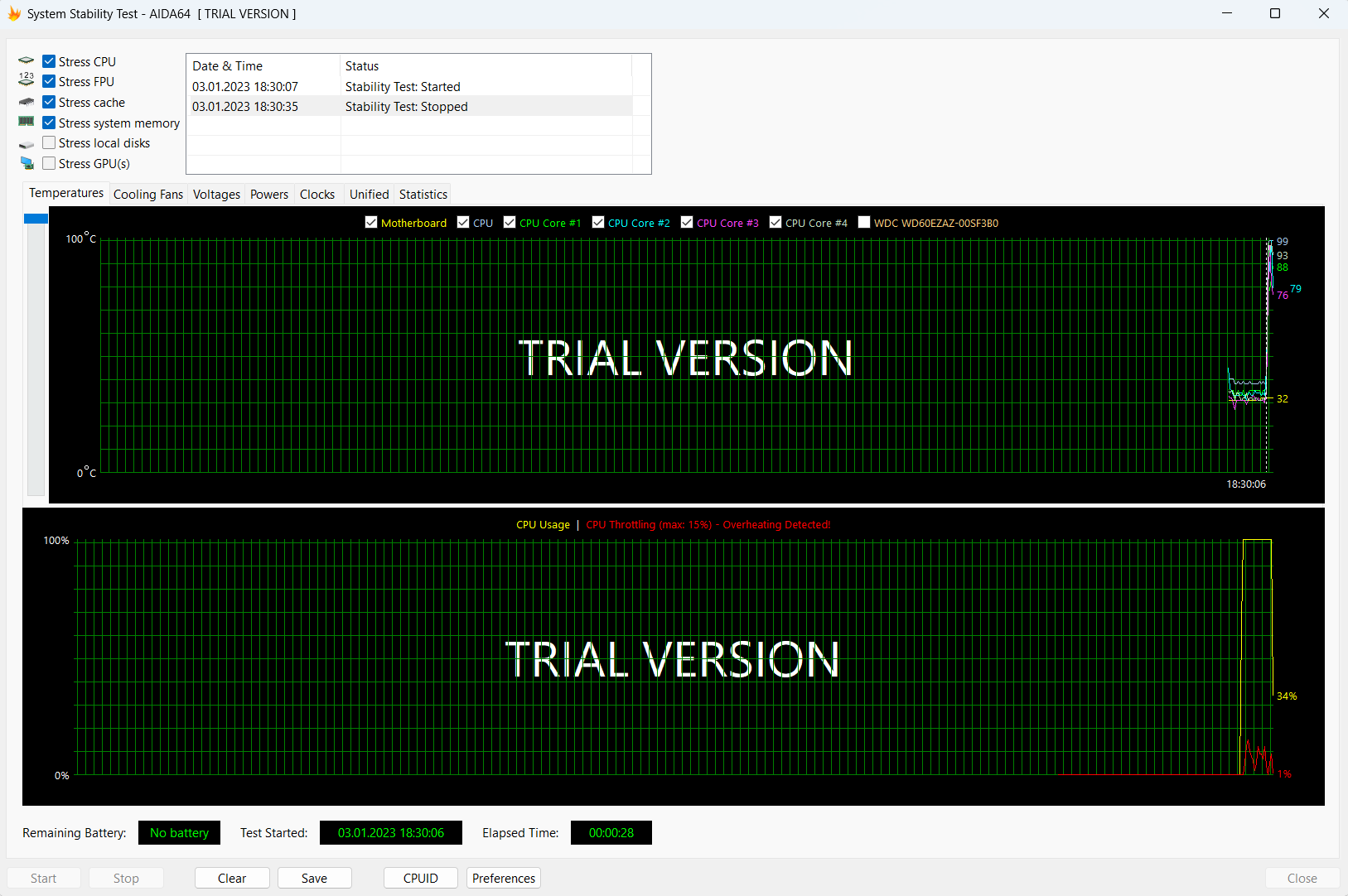Click the CPU chip icon beside Stress CPU

[27, 60]
